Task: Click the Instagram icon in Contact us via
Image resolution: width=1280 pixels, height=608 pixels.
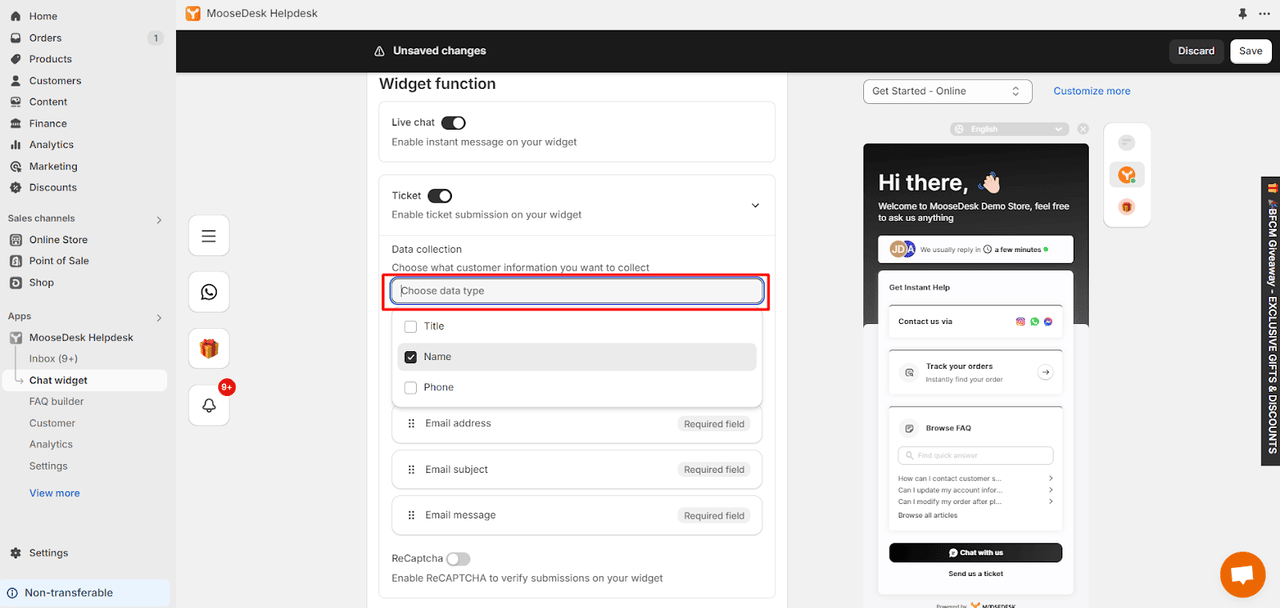Action: tap(1021, 322)
